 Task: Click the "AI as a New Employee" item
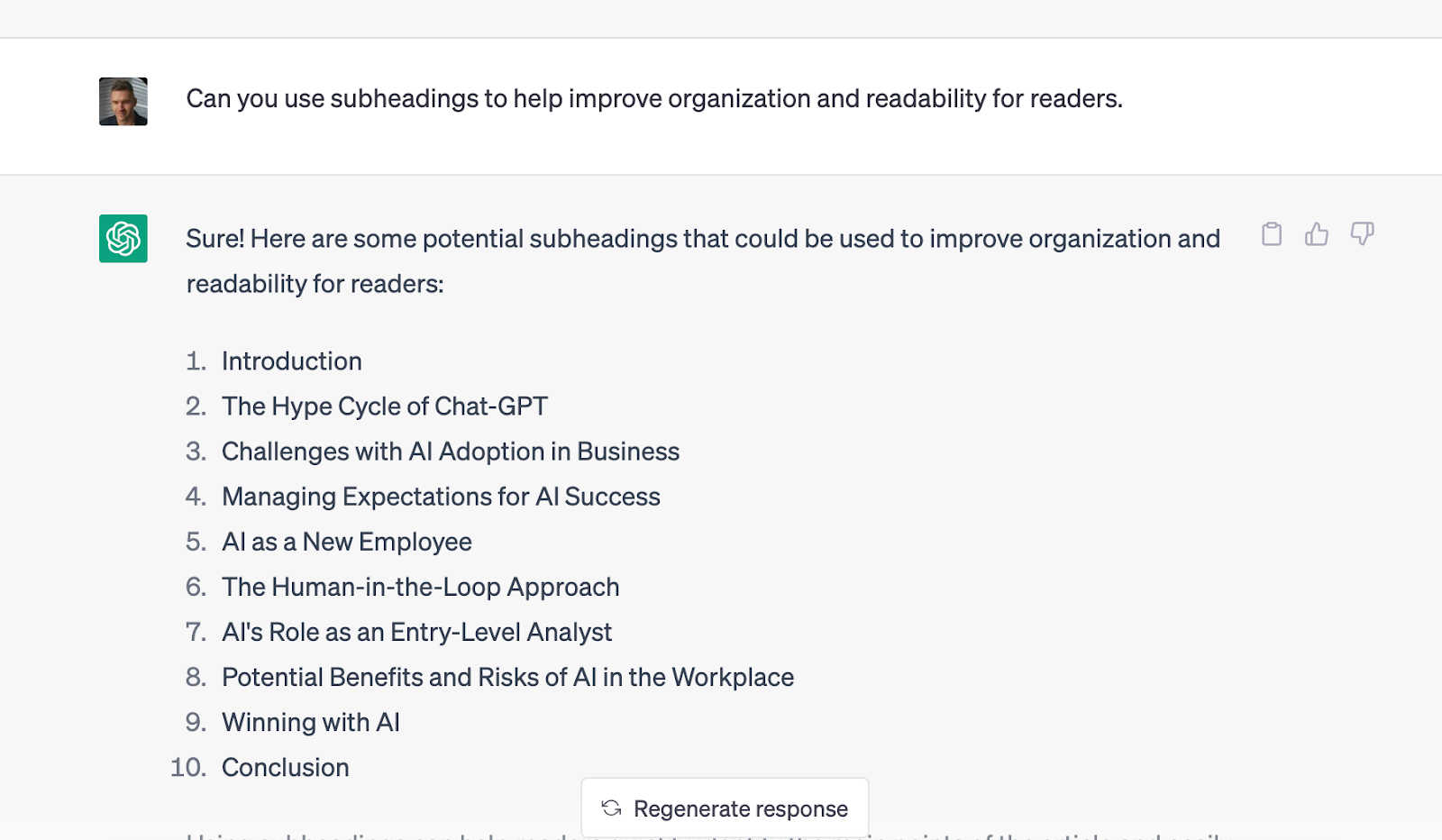[347, 542]
